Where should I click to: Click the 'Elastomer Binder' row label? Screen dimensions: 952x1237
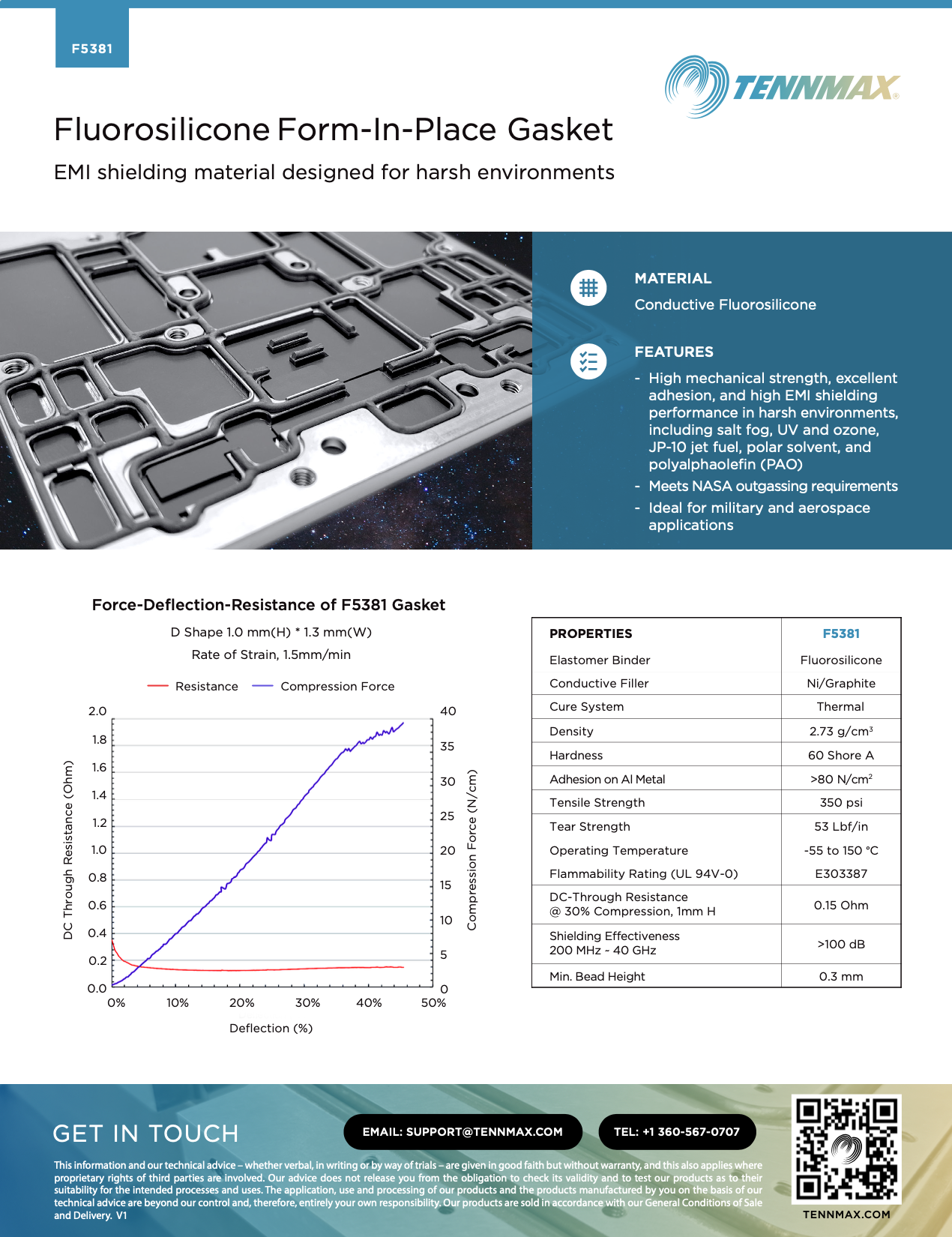pyautogui.click(x=600, y=660)
